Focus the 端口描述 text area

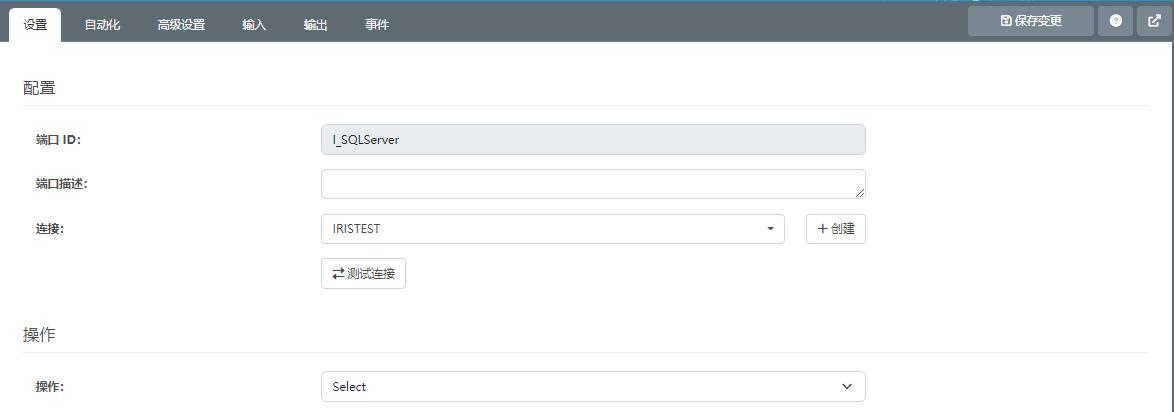point(590,184)
